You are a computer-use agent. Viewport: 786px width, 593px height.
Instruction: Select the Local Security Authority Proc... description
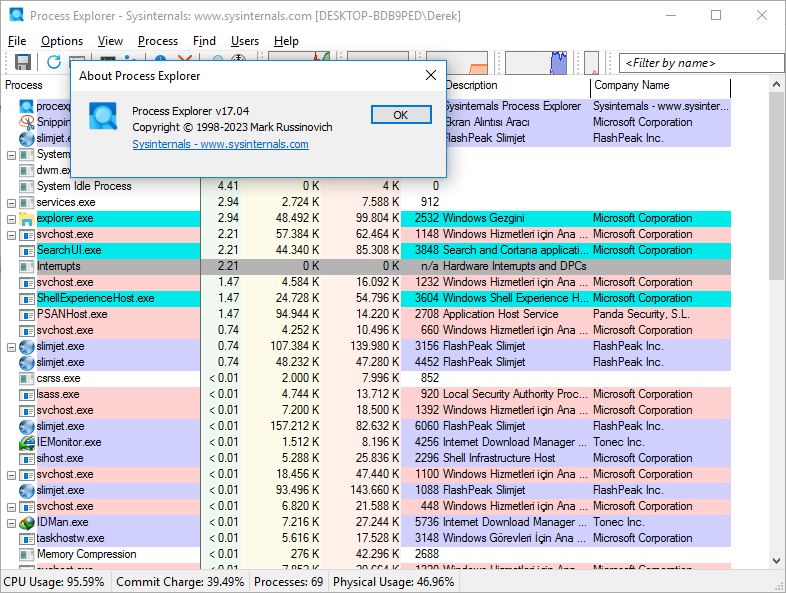pos(515,394)
